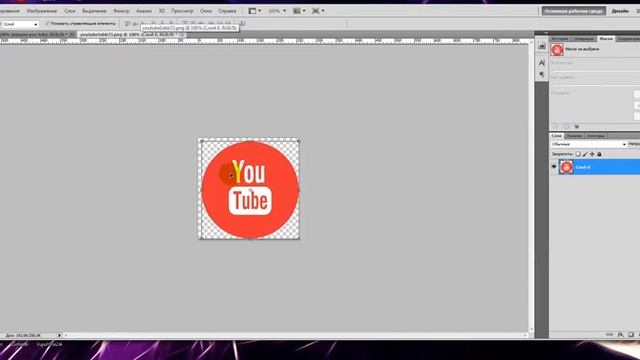This screenshot has height=360, width=640.
Task: Open the Character panel icon in the dock
Action: pyautogui.click(x=542, y=62)
